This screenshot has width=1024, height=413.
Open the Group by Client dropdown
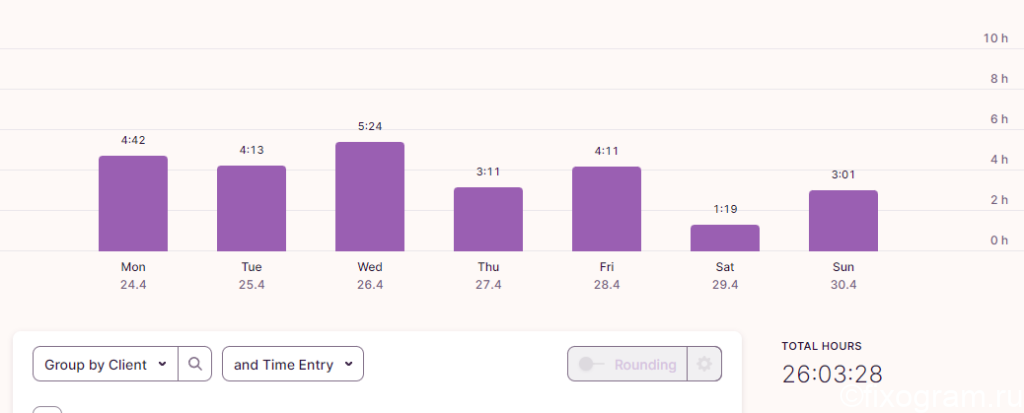(x=105, y=364)
